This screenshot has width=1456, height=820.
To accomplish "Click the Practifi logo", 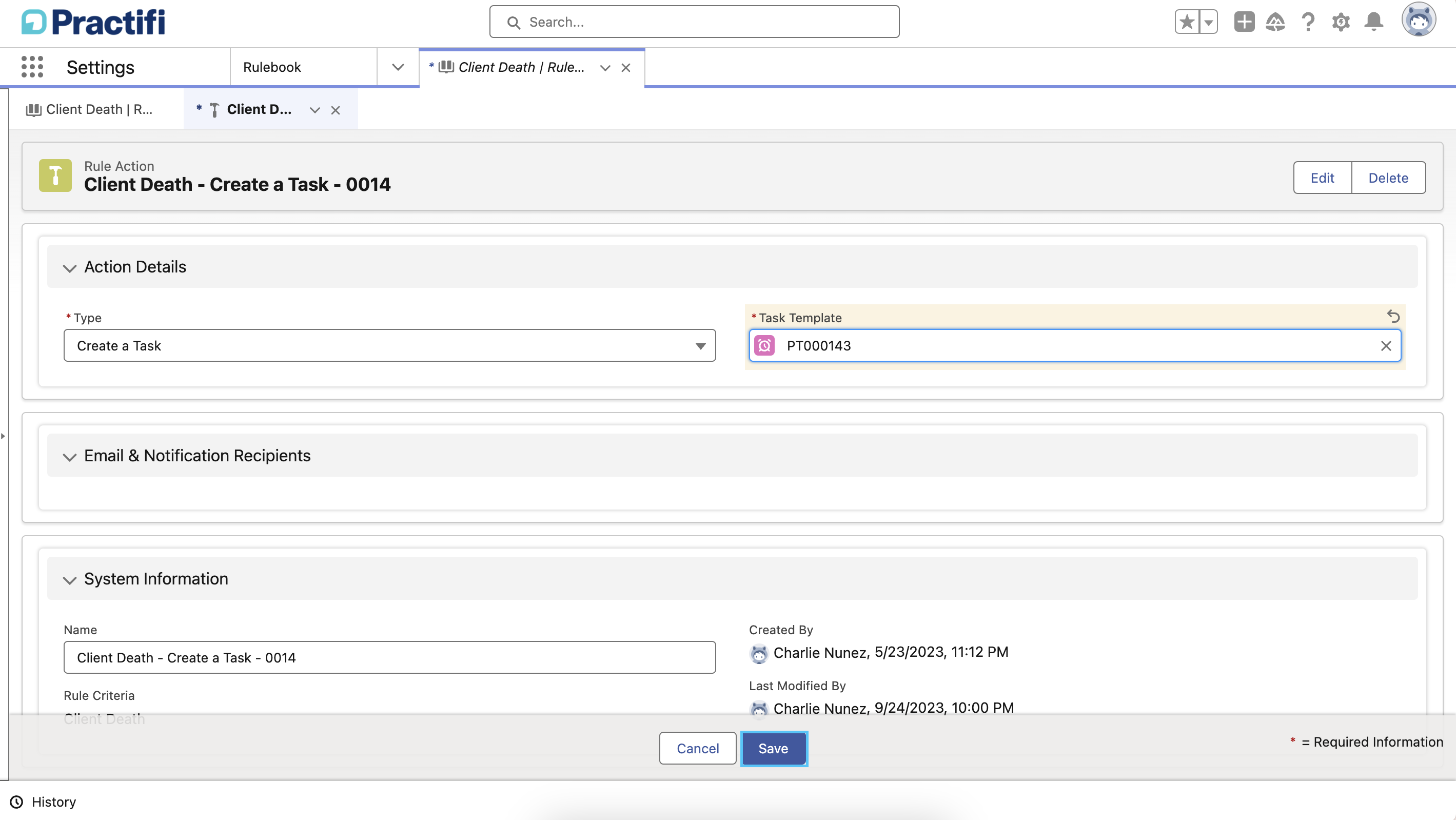I will [x=93, y=22].
